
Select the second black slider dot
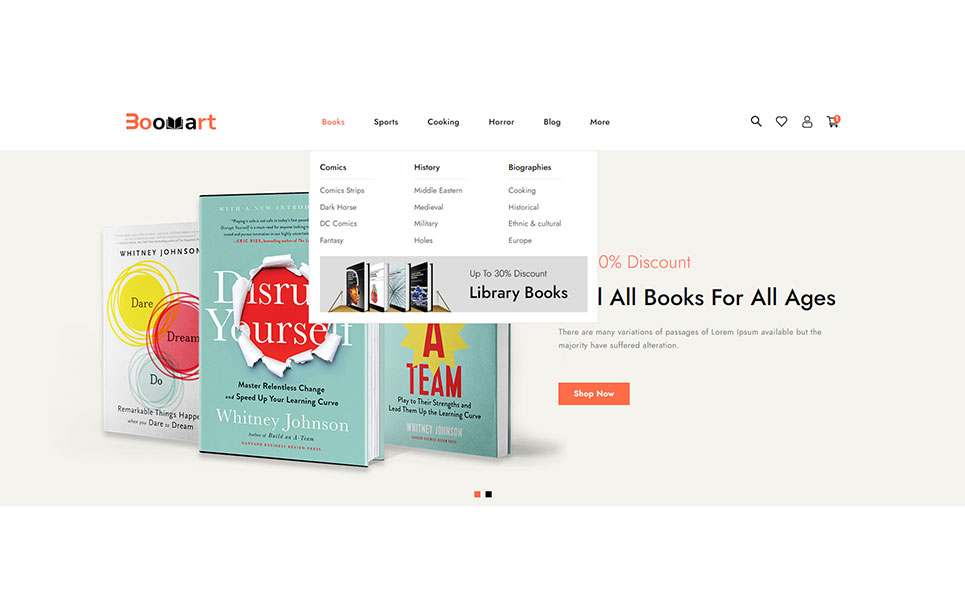pos(489,494)
